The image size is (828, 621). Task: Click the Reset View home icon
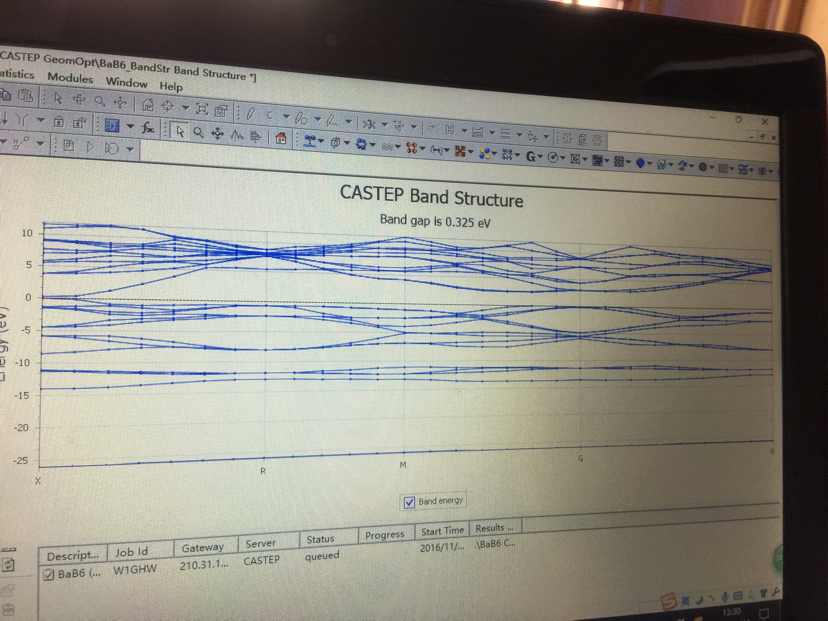(147, 105)
